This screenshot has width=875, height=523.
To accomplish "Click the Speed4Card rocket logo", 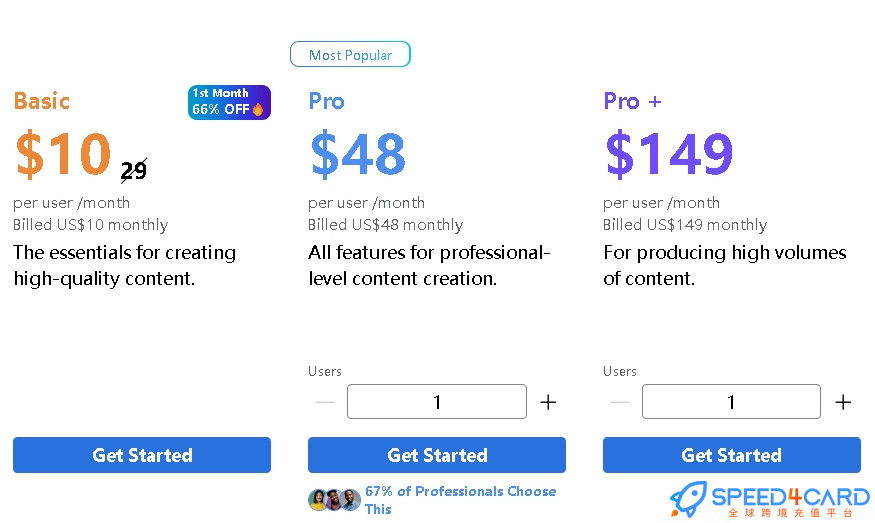I will tap(689, 499).
